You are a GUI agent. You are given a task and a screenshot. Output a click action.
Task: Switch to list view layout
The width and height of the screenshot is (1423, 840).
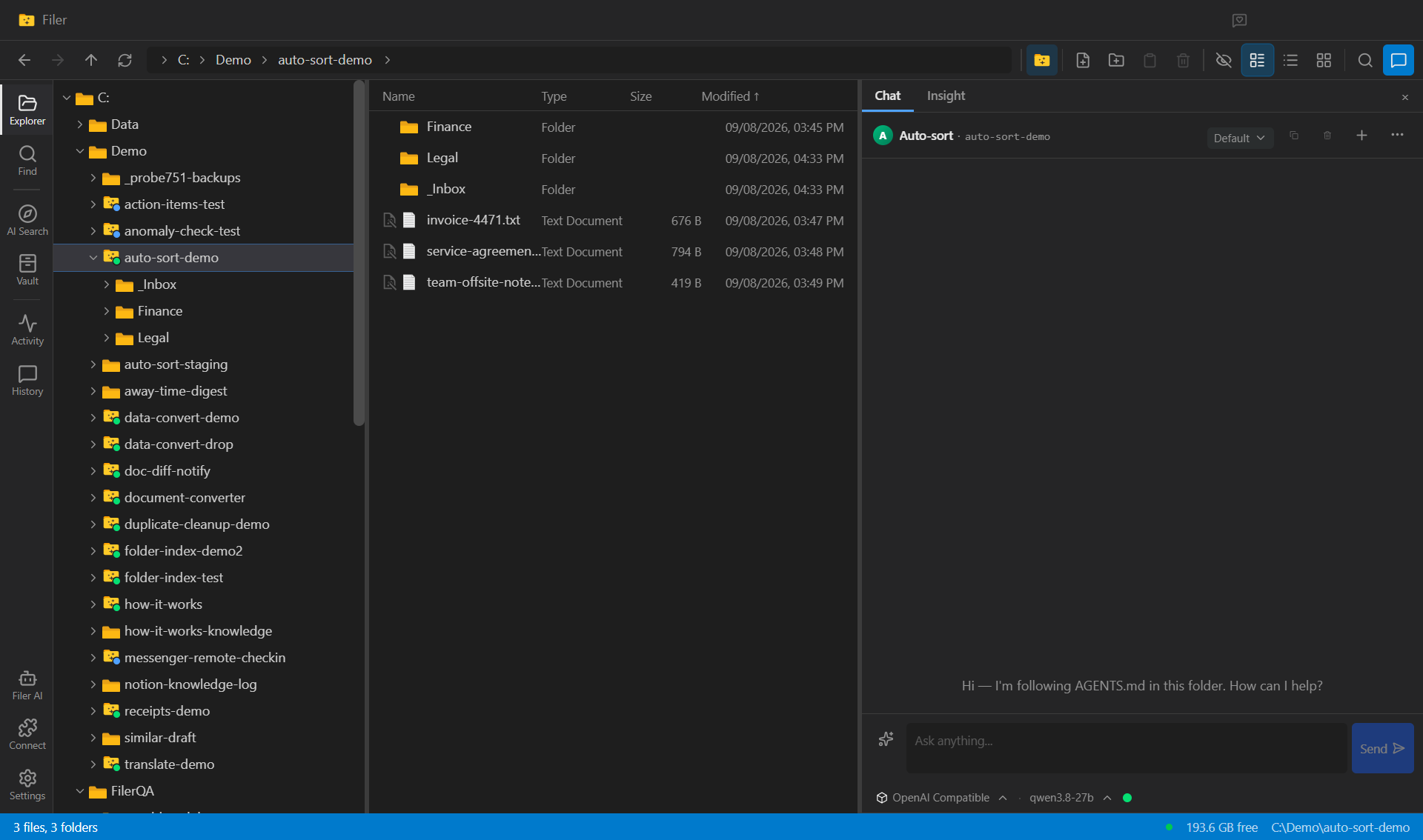(1290, 60)
